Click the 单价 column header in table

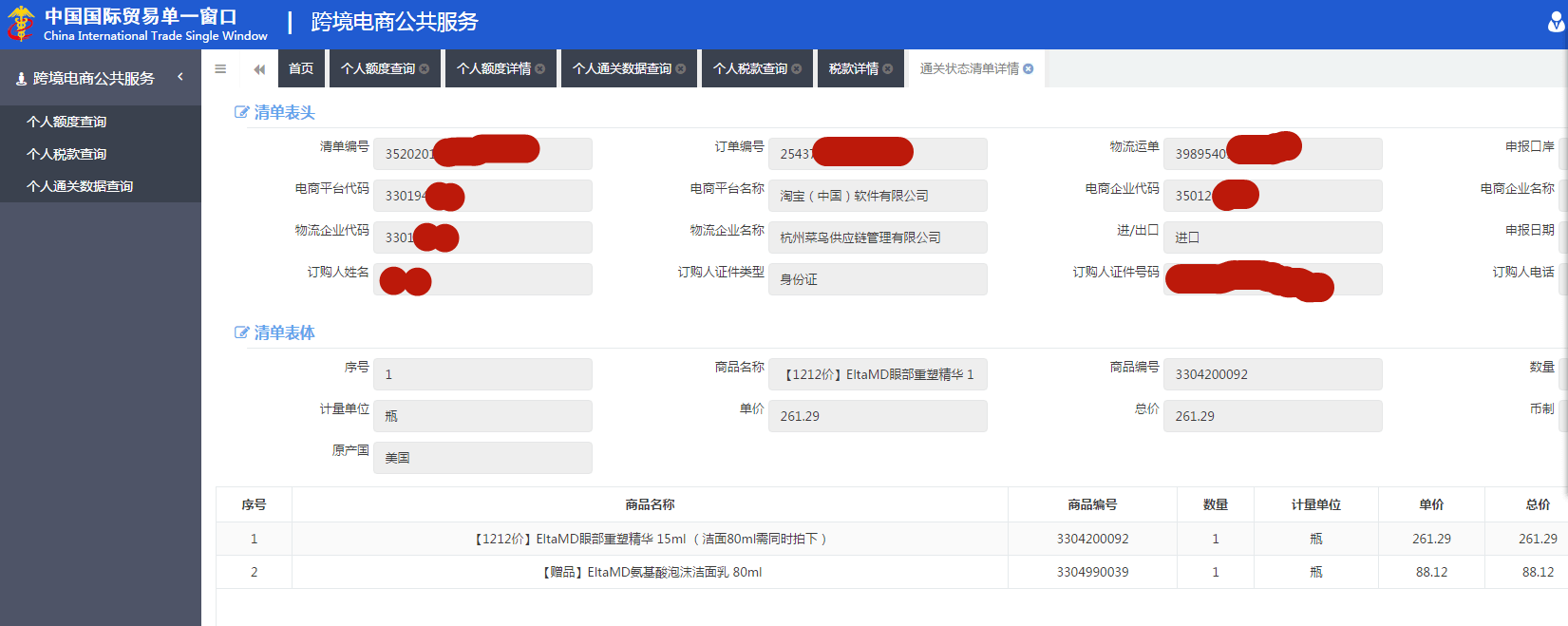[x=1431, y=504]
